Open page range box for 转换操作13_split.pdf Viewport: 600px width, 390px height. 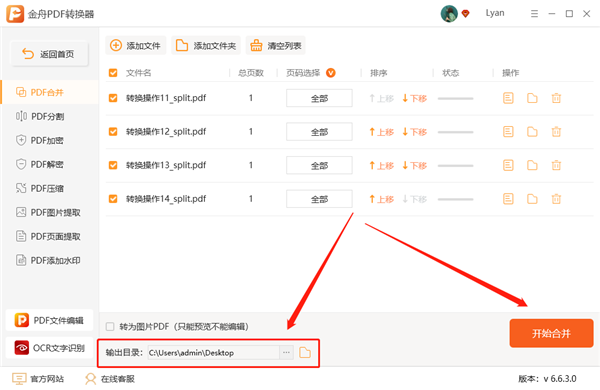319,165
